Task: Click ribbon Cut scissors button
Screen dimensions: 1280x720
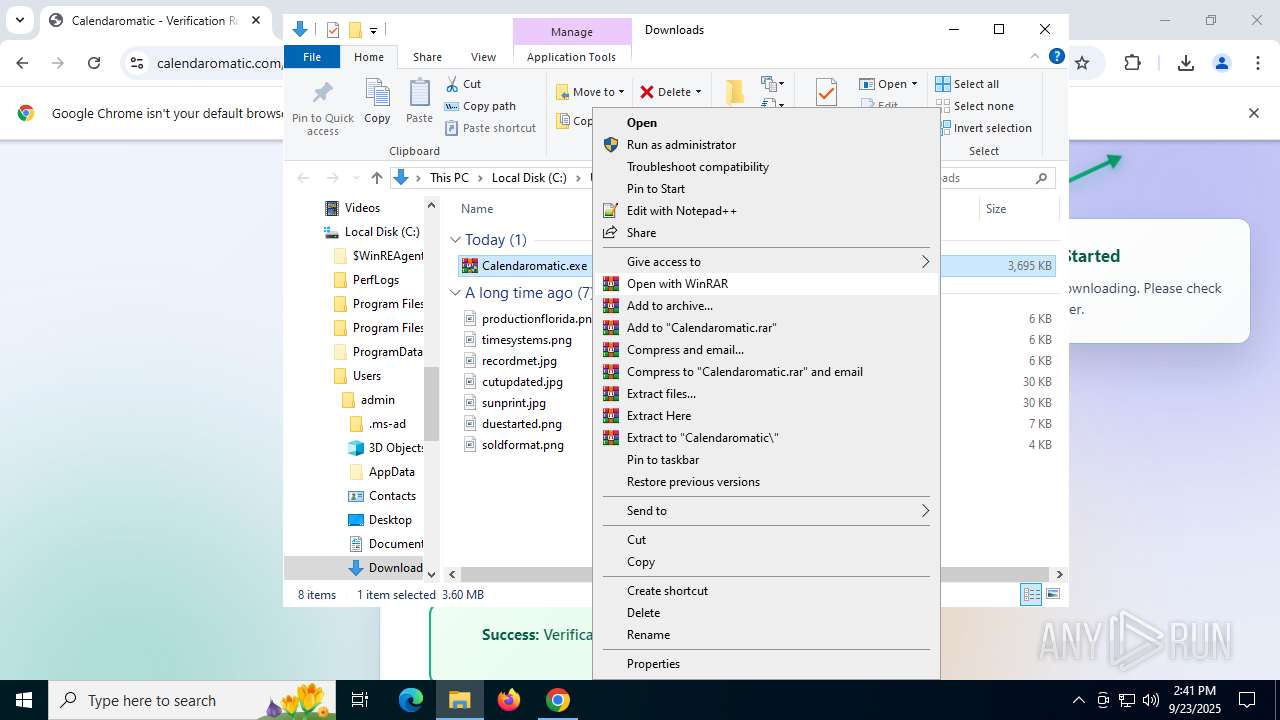Action: [x=463, y=84]
